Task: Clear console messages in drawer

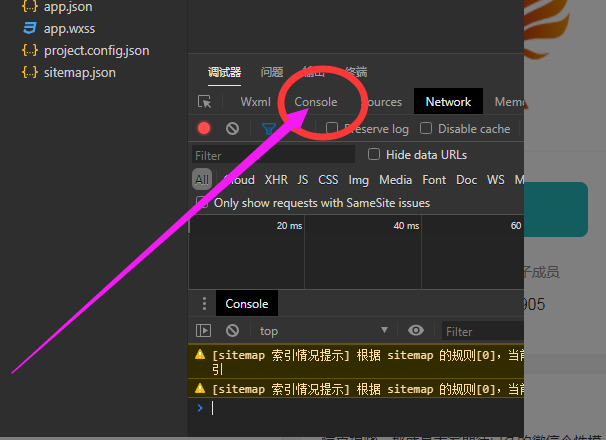Action: tap(232, 331)
